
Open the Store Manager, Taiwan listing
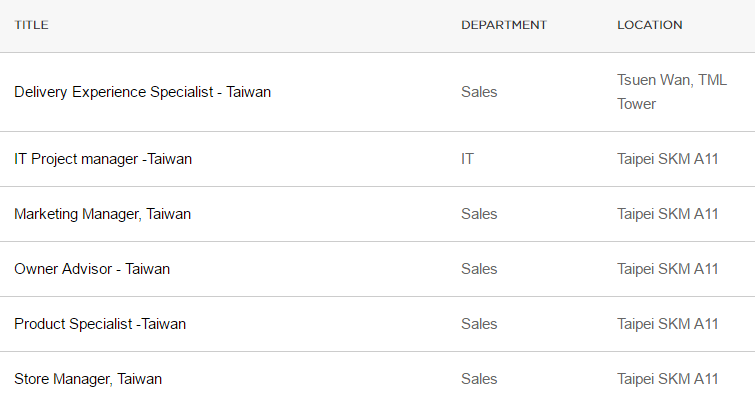click(88, 379)
